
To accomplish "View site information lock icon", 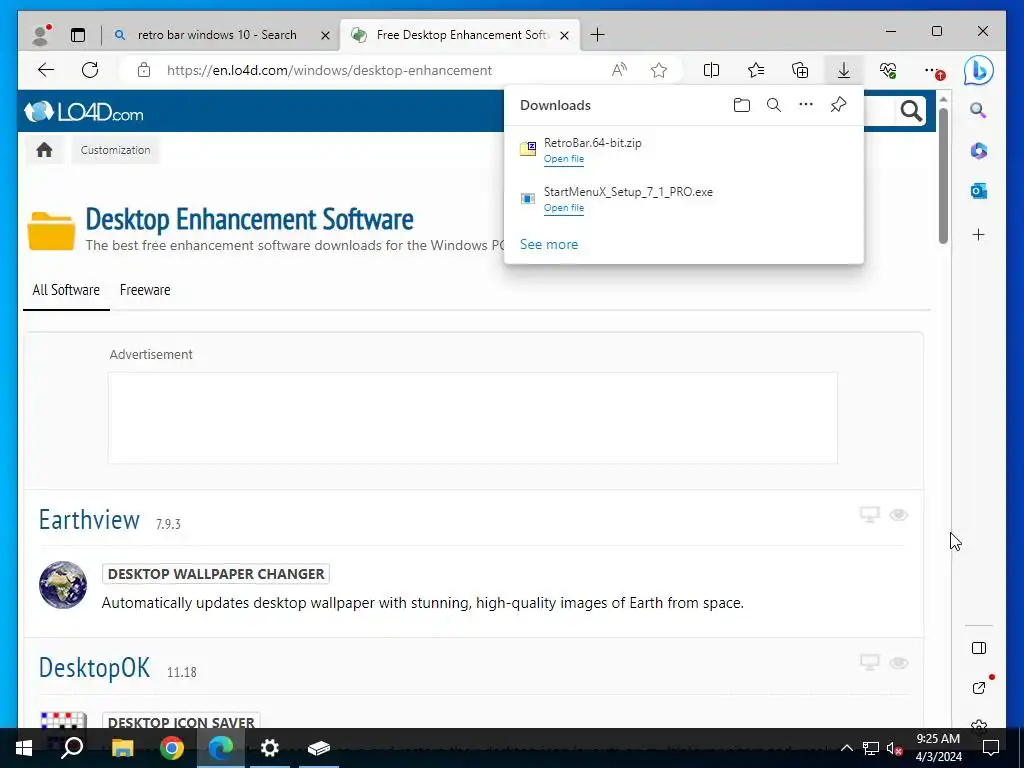I will coord(144,70).
